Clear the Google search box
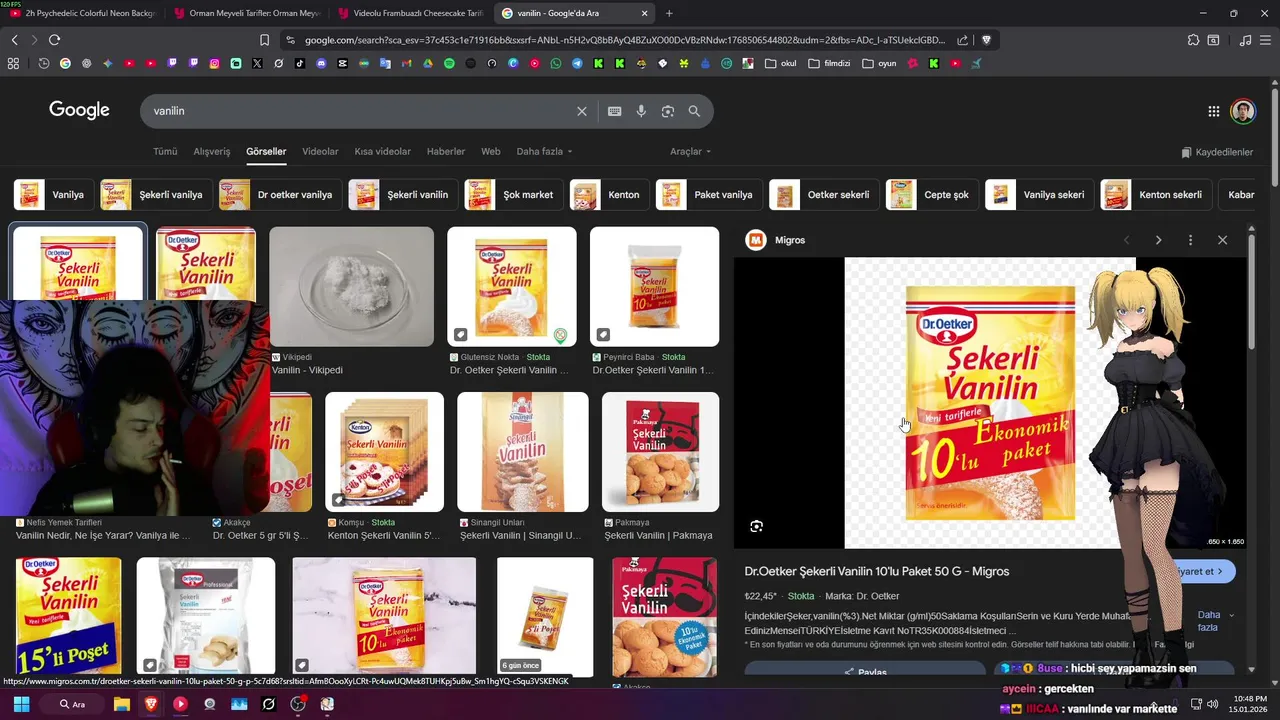 (x=582, y=111)
